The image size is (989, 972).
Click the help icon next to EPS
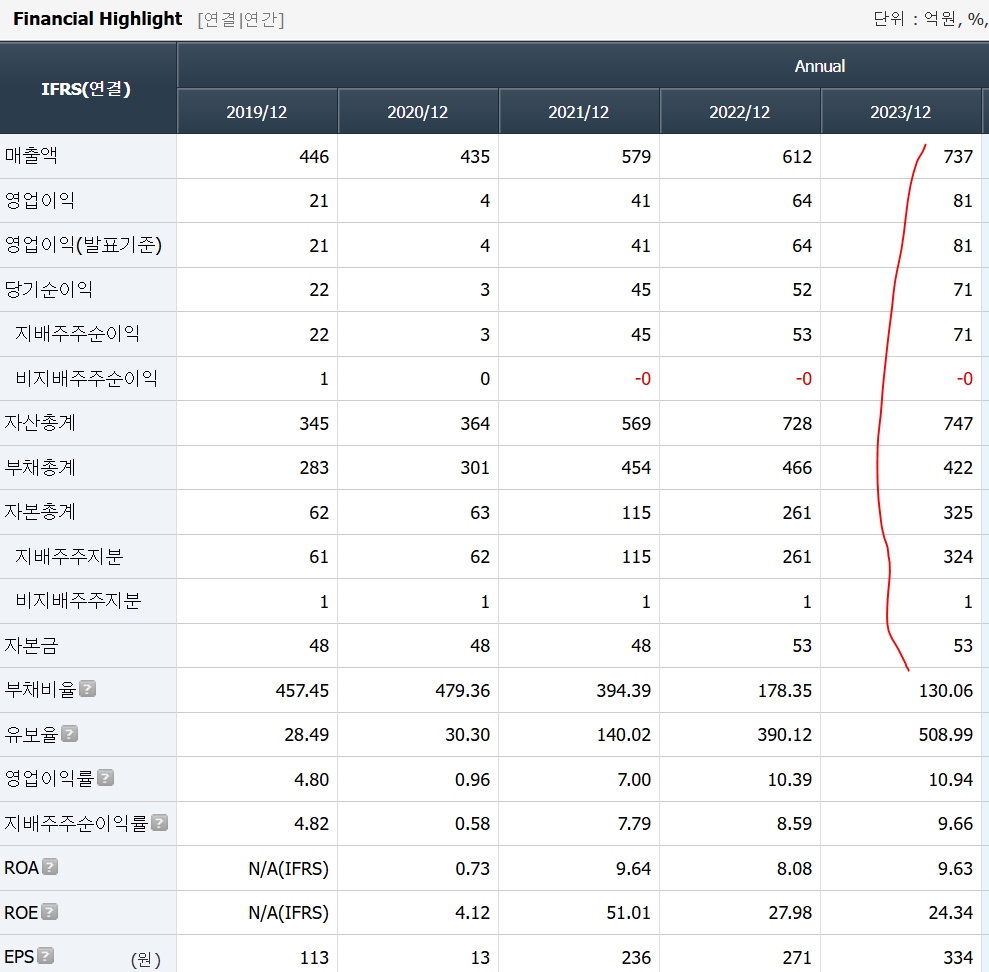click(x=45, y=956)
